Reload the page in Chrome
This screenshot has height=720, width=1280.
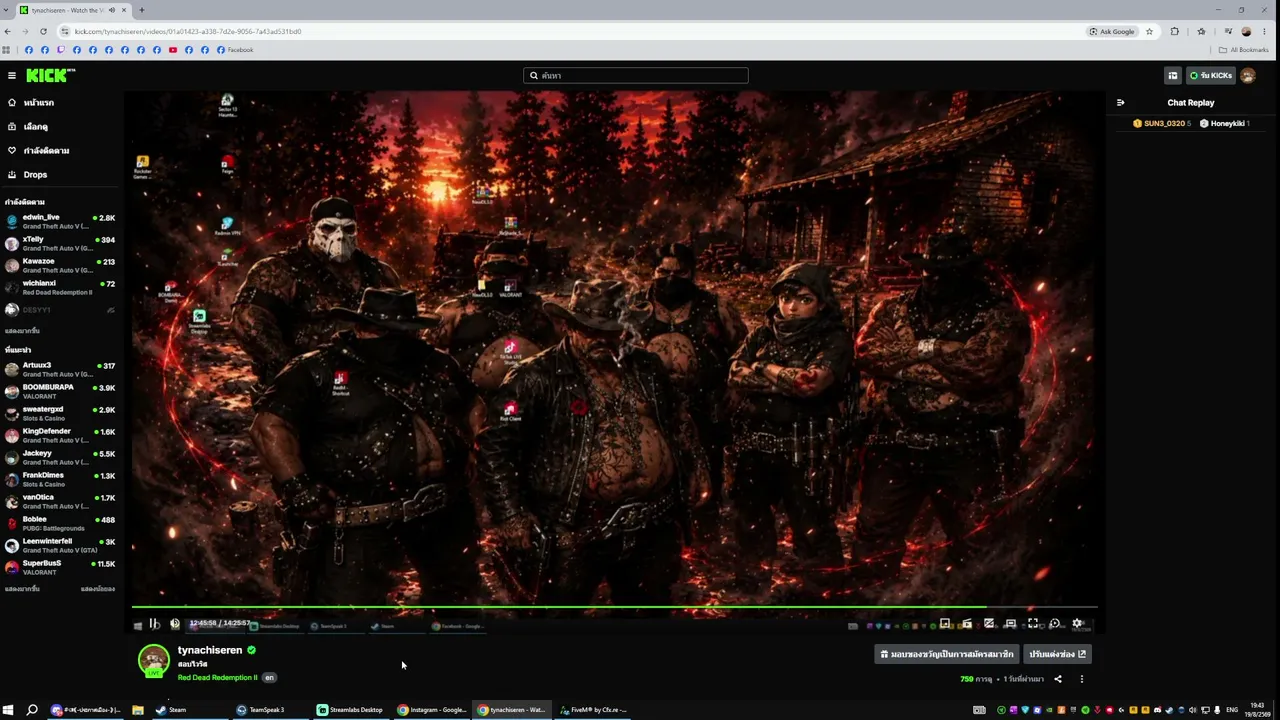click(43, 31)
